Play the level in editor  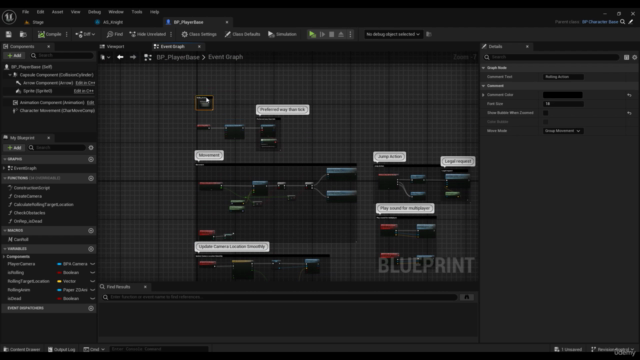(x=312, y=34)
